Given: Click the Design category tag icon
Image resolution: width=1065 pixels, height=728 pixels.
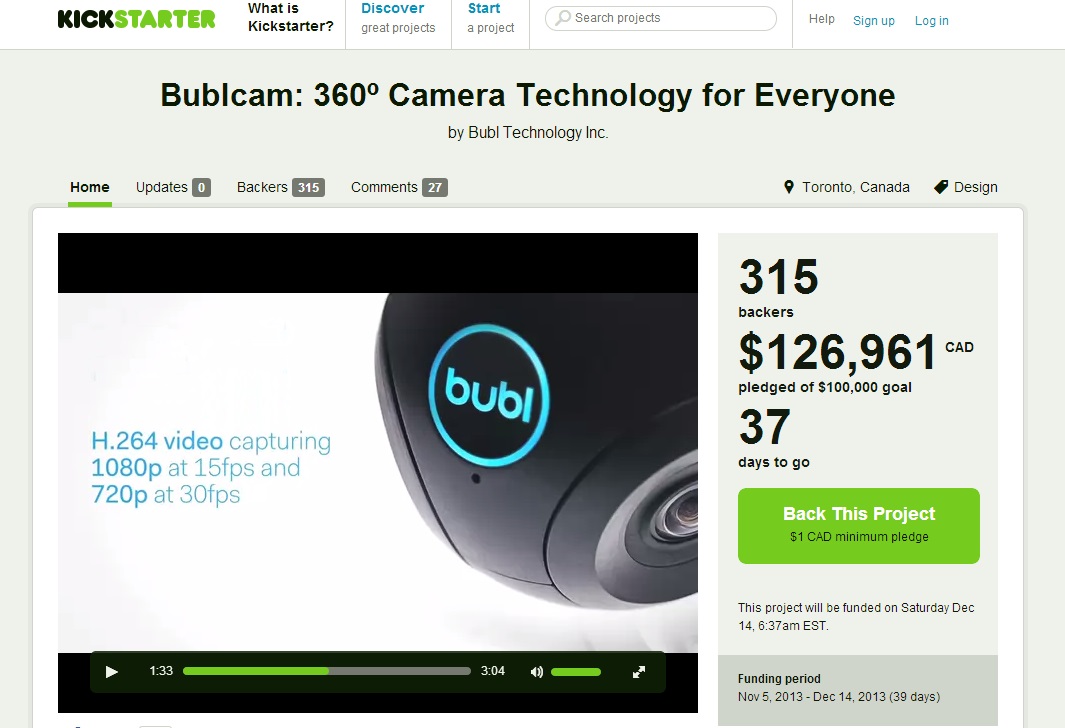Looking at the screenshot, I should [941, 187].
